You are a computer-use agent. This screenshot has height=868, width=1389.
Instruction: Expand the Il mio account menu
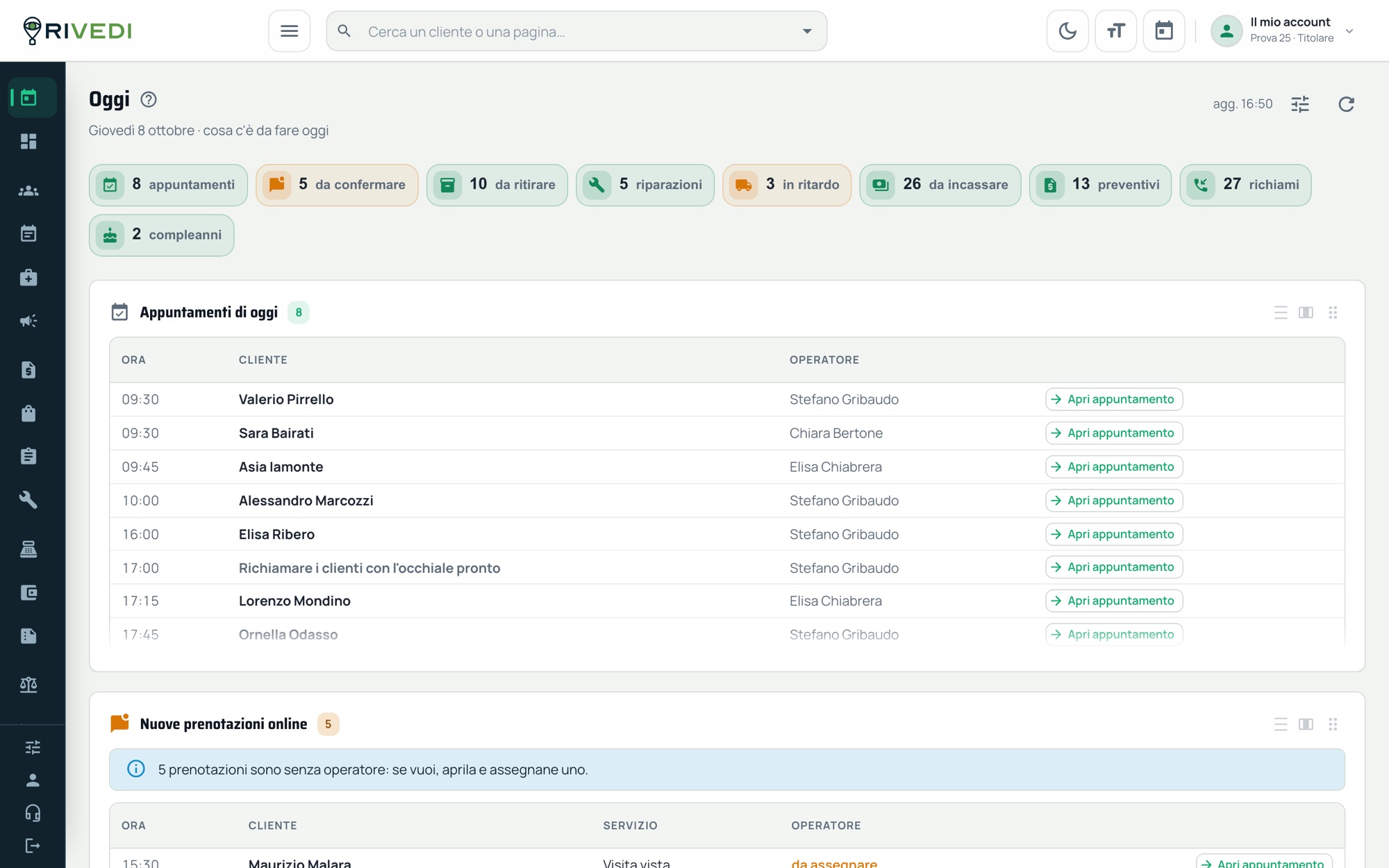1282,31
